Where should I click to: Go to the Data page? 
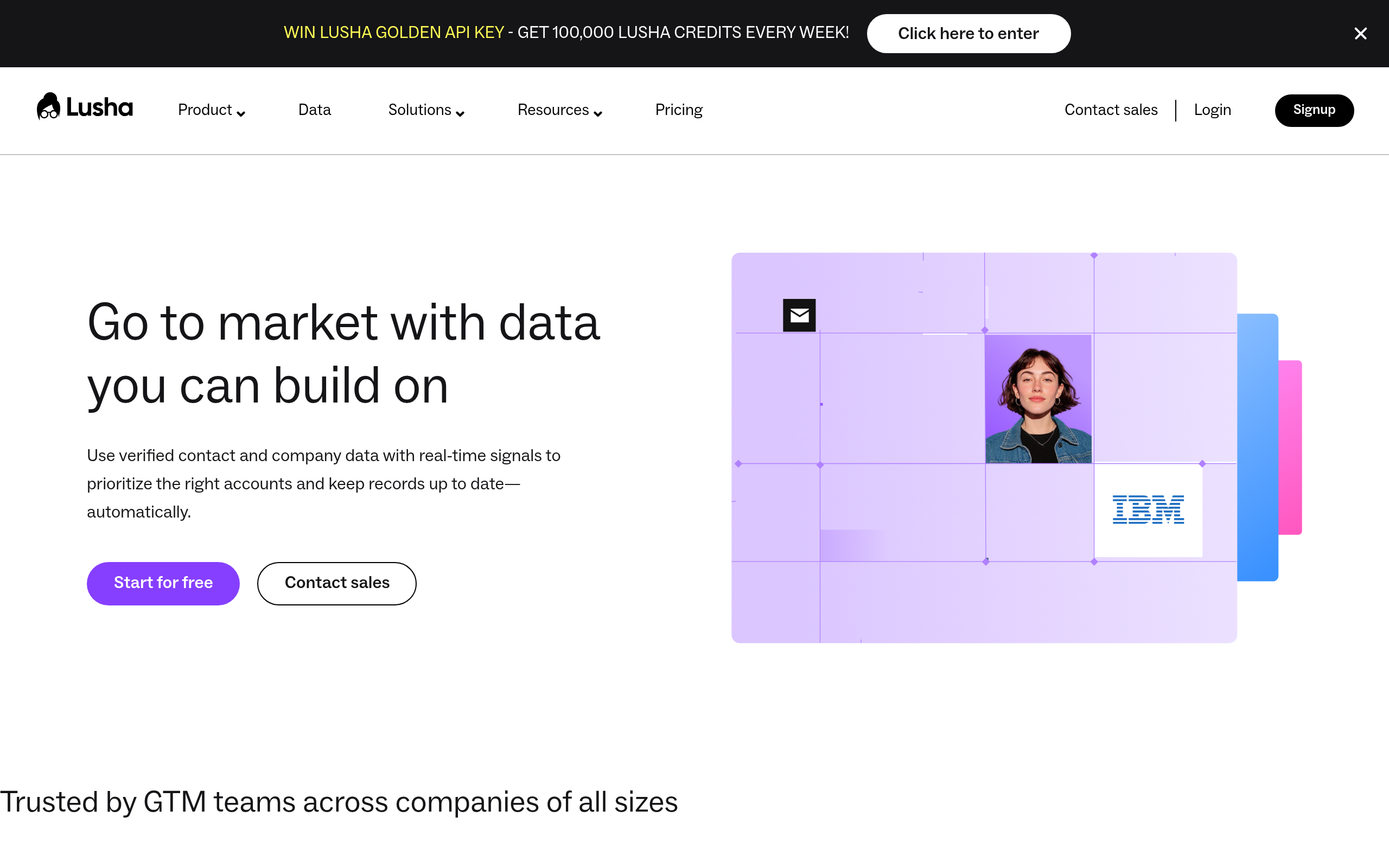[315, 110]
